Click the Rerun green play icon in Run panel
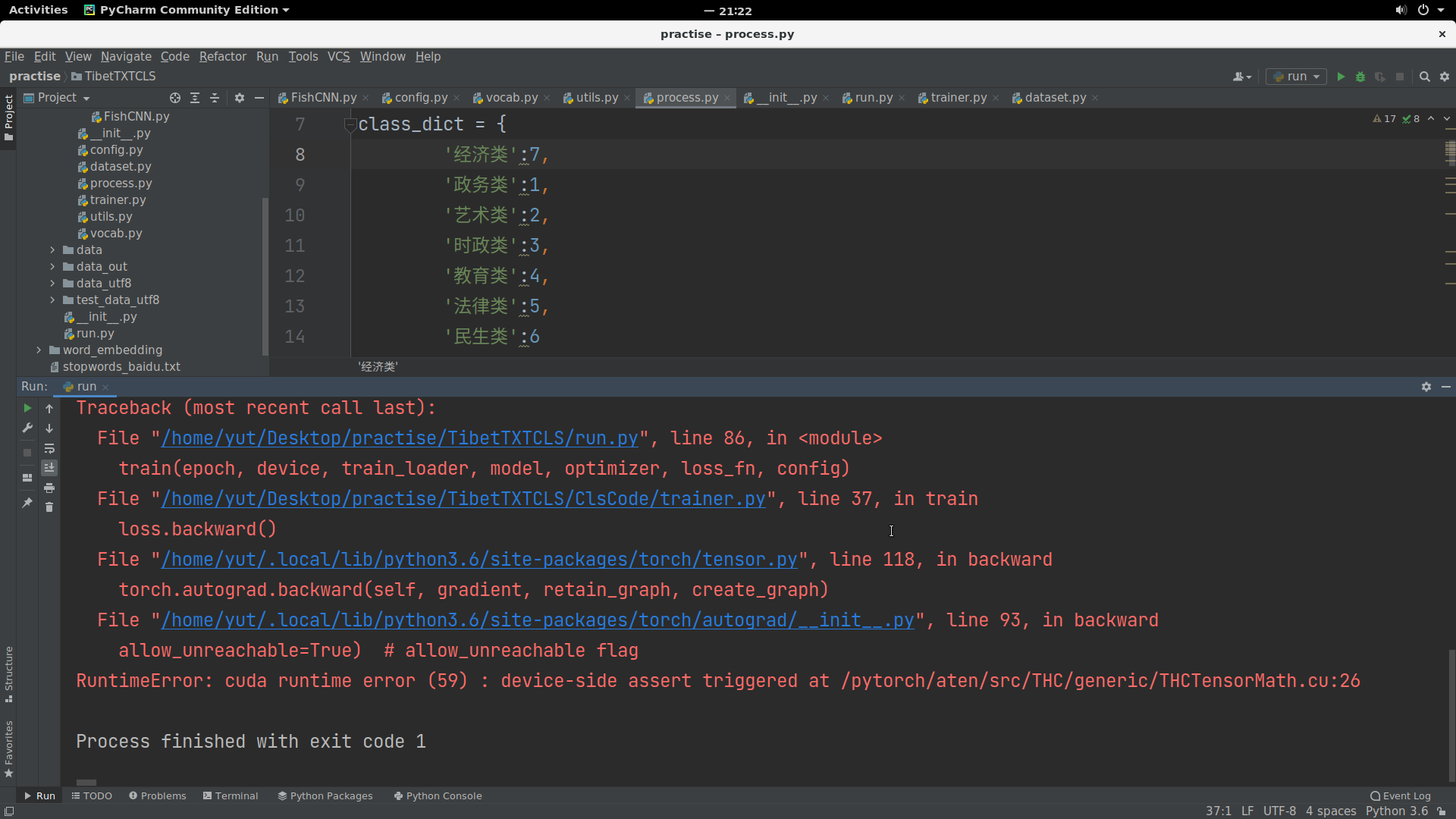The image size is (1456, 819). (27, 408)
